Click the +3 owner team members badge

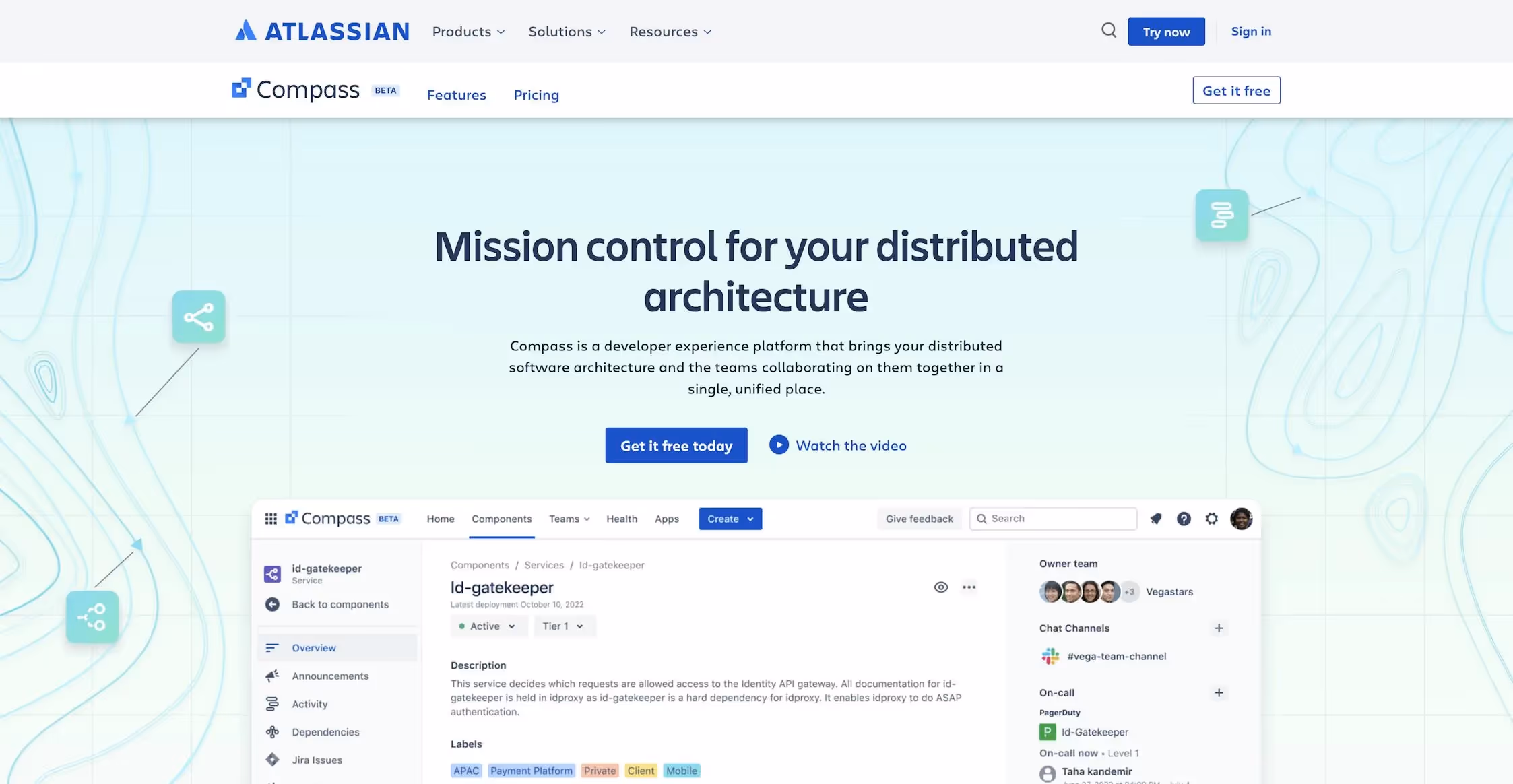click(1130, 592)
